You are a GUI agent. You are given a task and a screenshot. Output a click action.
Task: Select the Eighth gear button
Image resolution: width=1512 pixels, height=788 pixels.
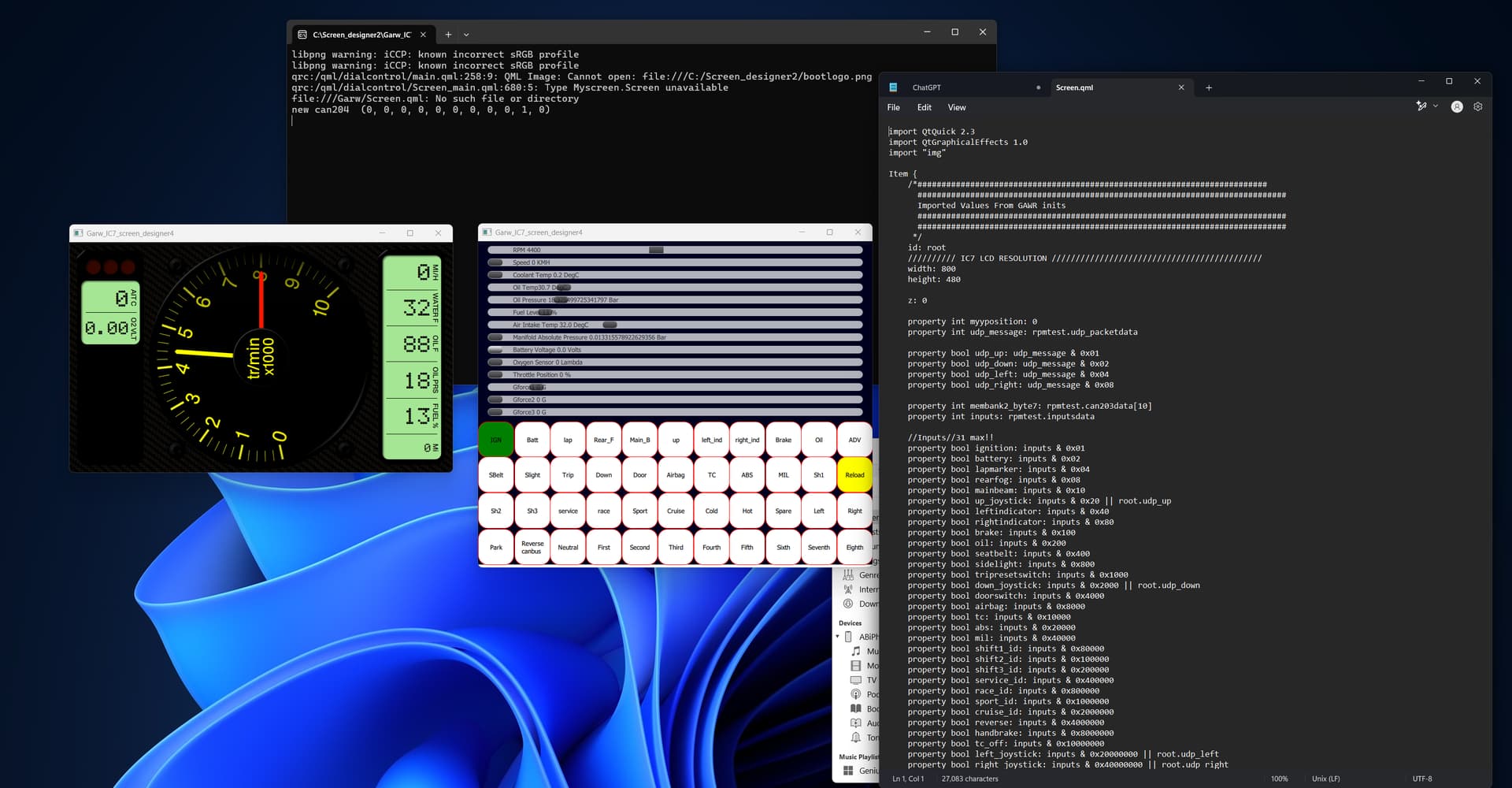click(x=854, y=547)
